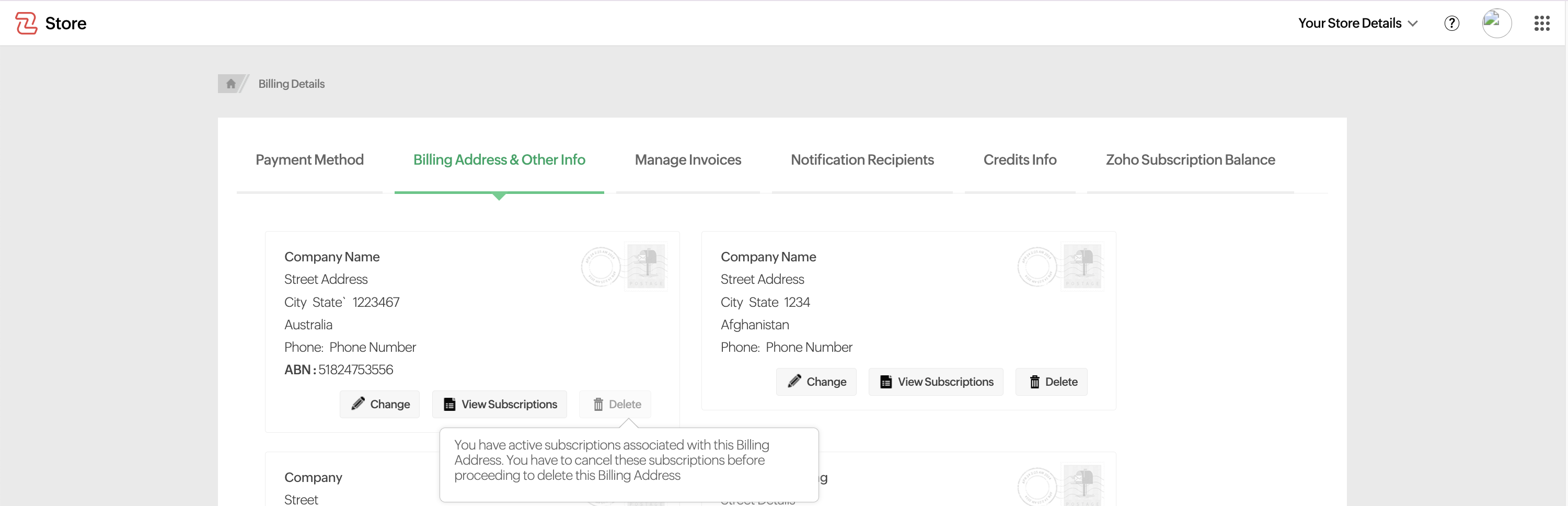
Task: Click the postage stamp on Australia address
Action: click(647, 267)
